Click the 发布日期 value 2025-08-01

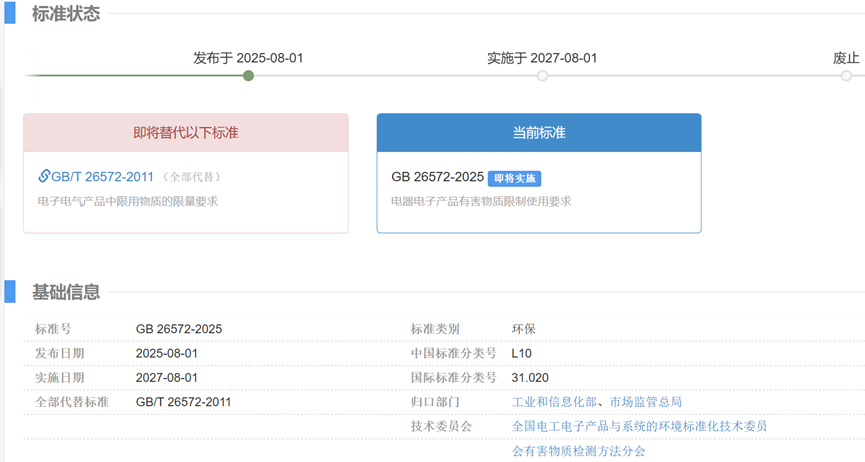[167, 353]
